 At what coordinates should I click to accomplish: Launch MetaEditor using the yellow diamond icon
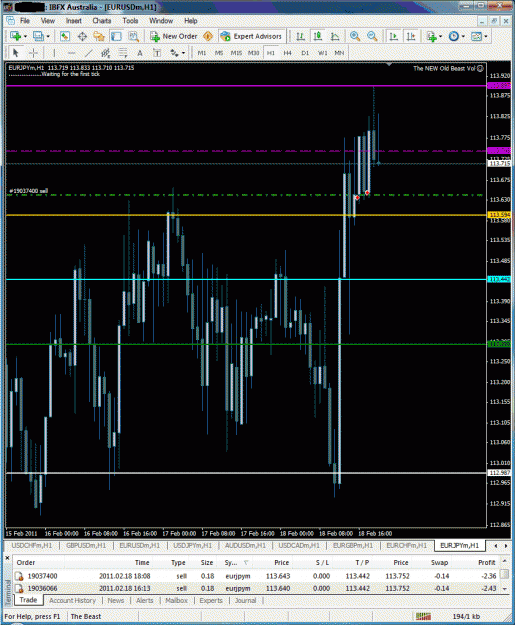[208, 36]
